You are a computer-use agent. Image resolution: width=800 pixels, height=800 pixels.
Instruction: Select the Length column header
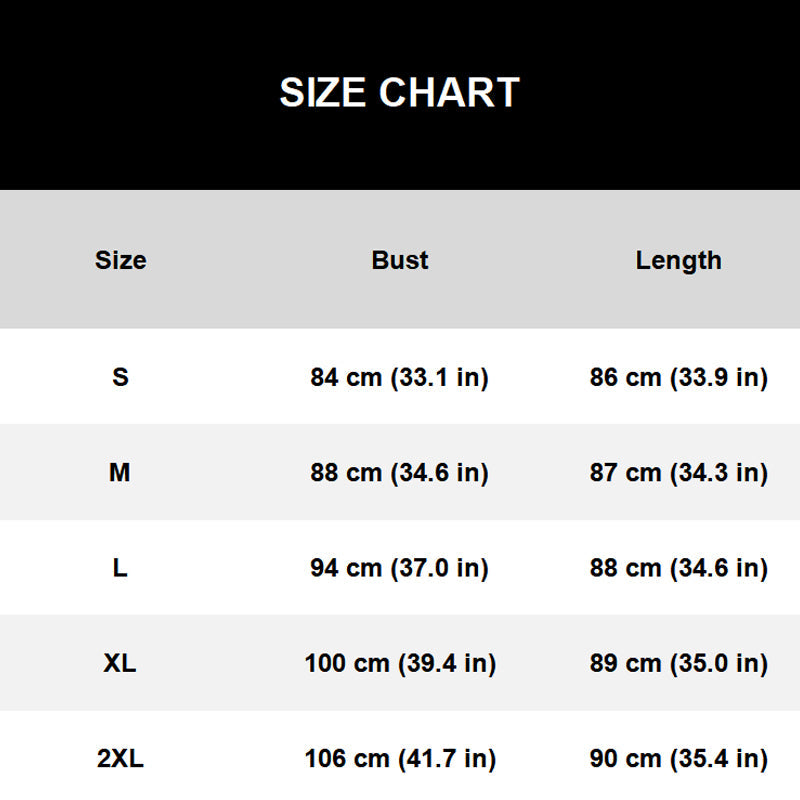click(678, 260)
